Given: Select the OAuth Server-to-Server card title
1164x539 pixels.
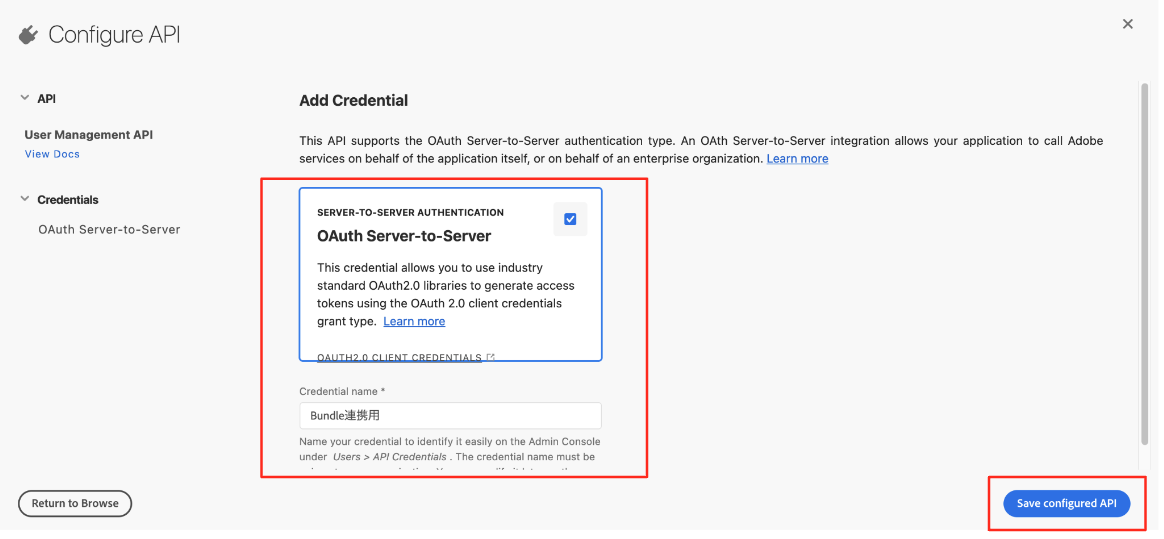Looking at the screenshot, I should coord(404,236).
